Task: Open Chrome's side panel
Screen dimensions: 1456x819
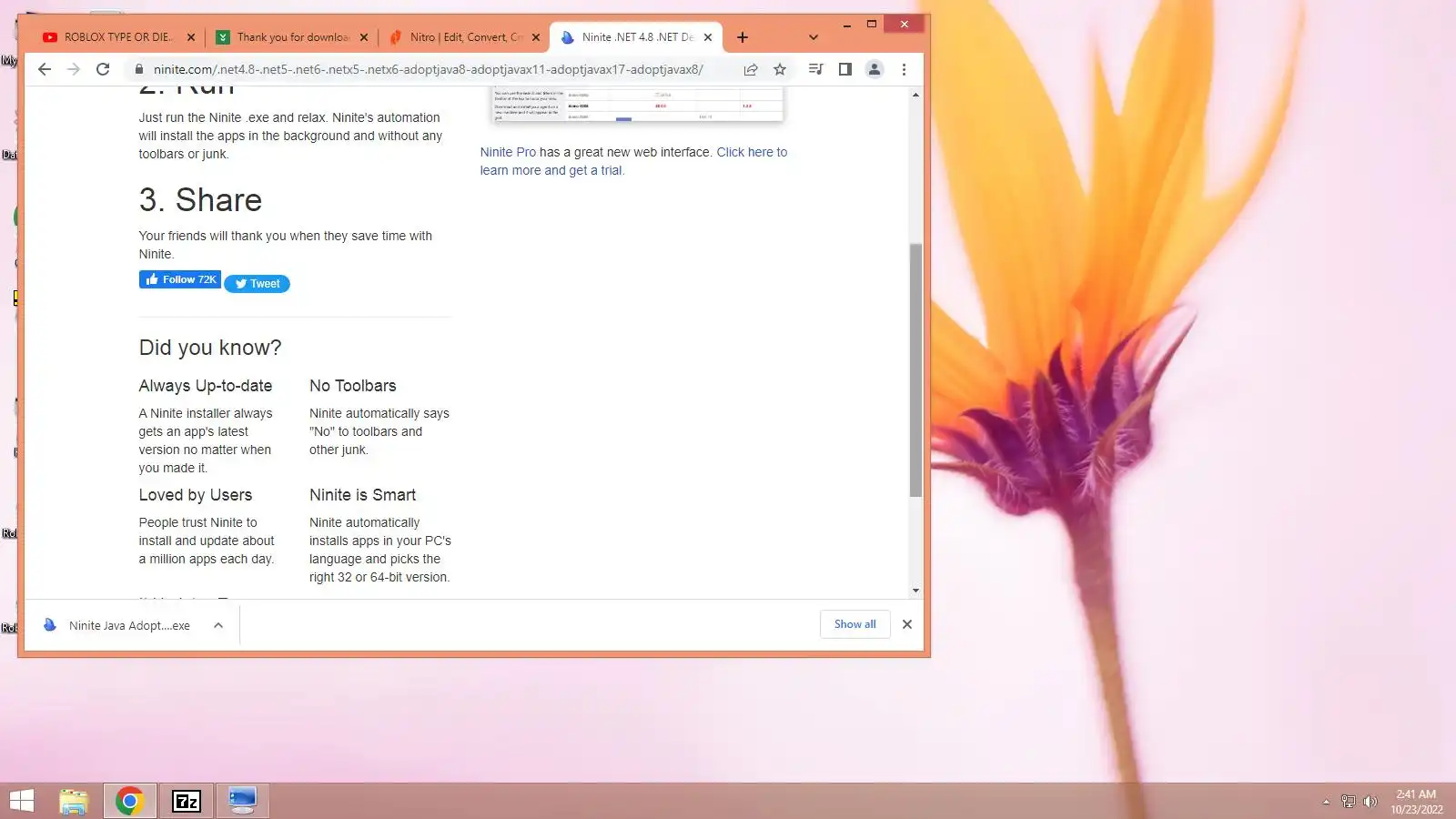Action: pyautogui.click(x=844, y=69)
